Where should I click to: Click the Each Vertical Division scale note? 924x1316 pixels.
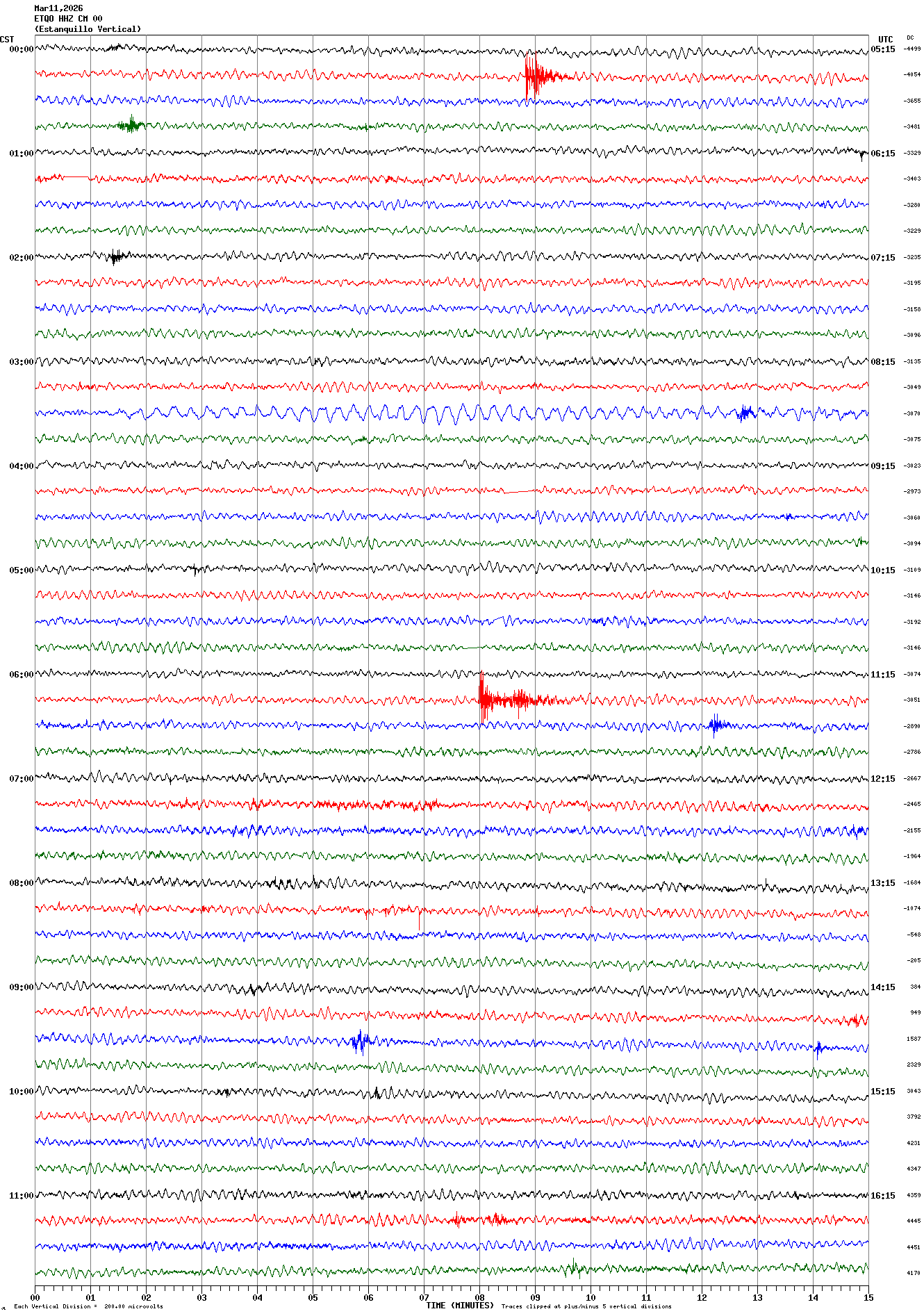point(88,1306)
